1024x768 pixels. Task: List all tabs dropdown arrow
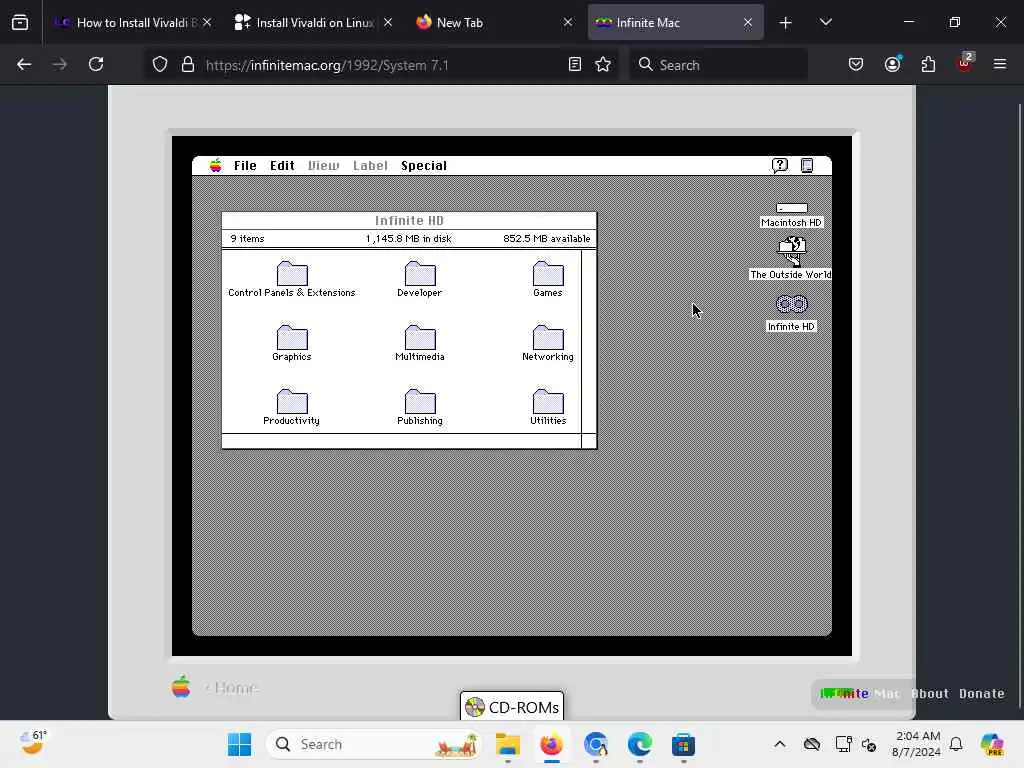pos(825,23)
